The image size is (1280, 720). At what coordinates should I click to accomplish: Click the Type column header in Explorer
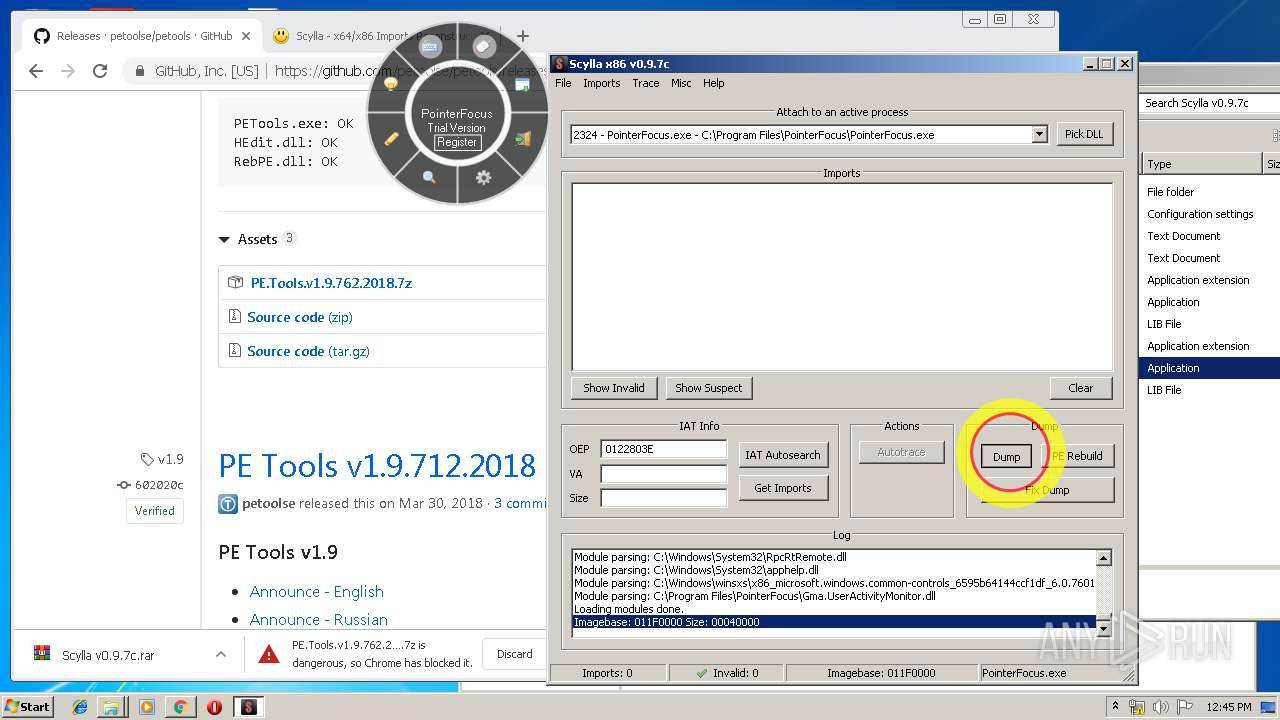click(1203, 164)
